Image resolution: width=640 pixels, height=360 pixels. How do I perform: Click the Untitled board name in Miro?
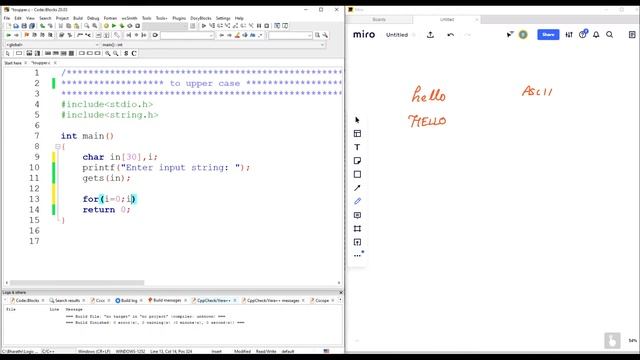click(x=397, y=35)
